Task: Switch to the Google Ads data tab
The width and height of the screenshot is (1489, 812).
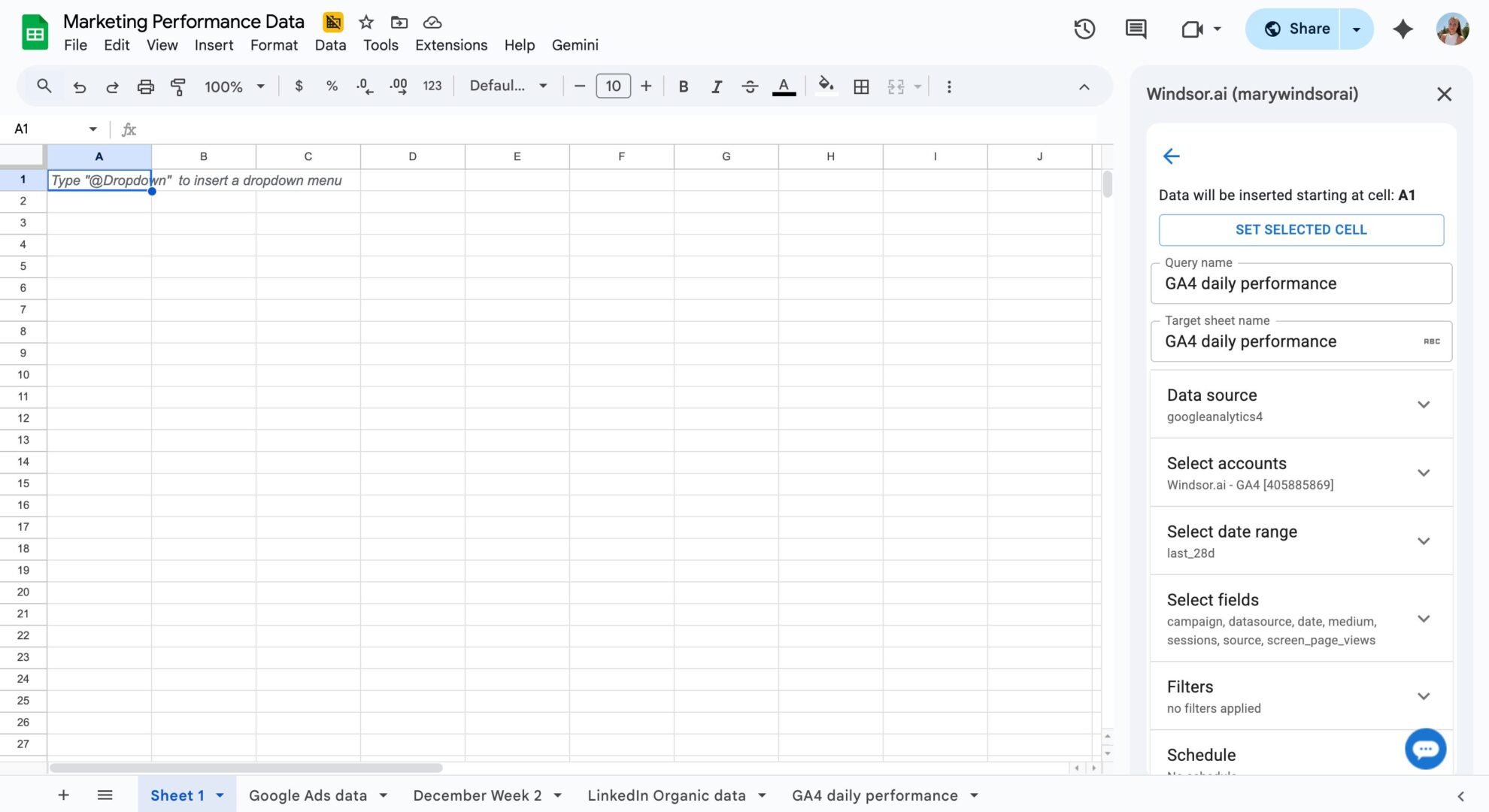Action: [x=308, y=795]
